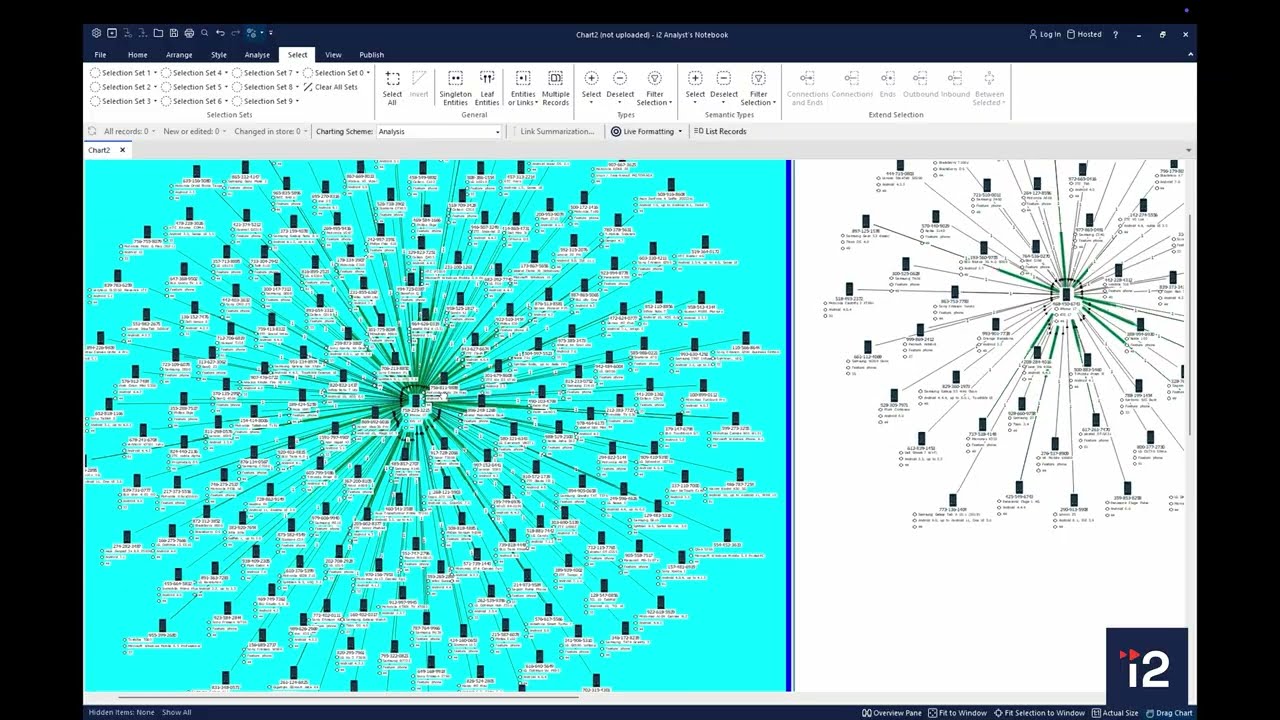The height and width of the screenshot is (720, 1280).
Task: Click the Hosted database icon
Action: point(1071,35)
